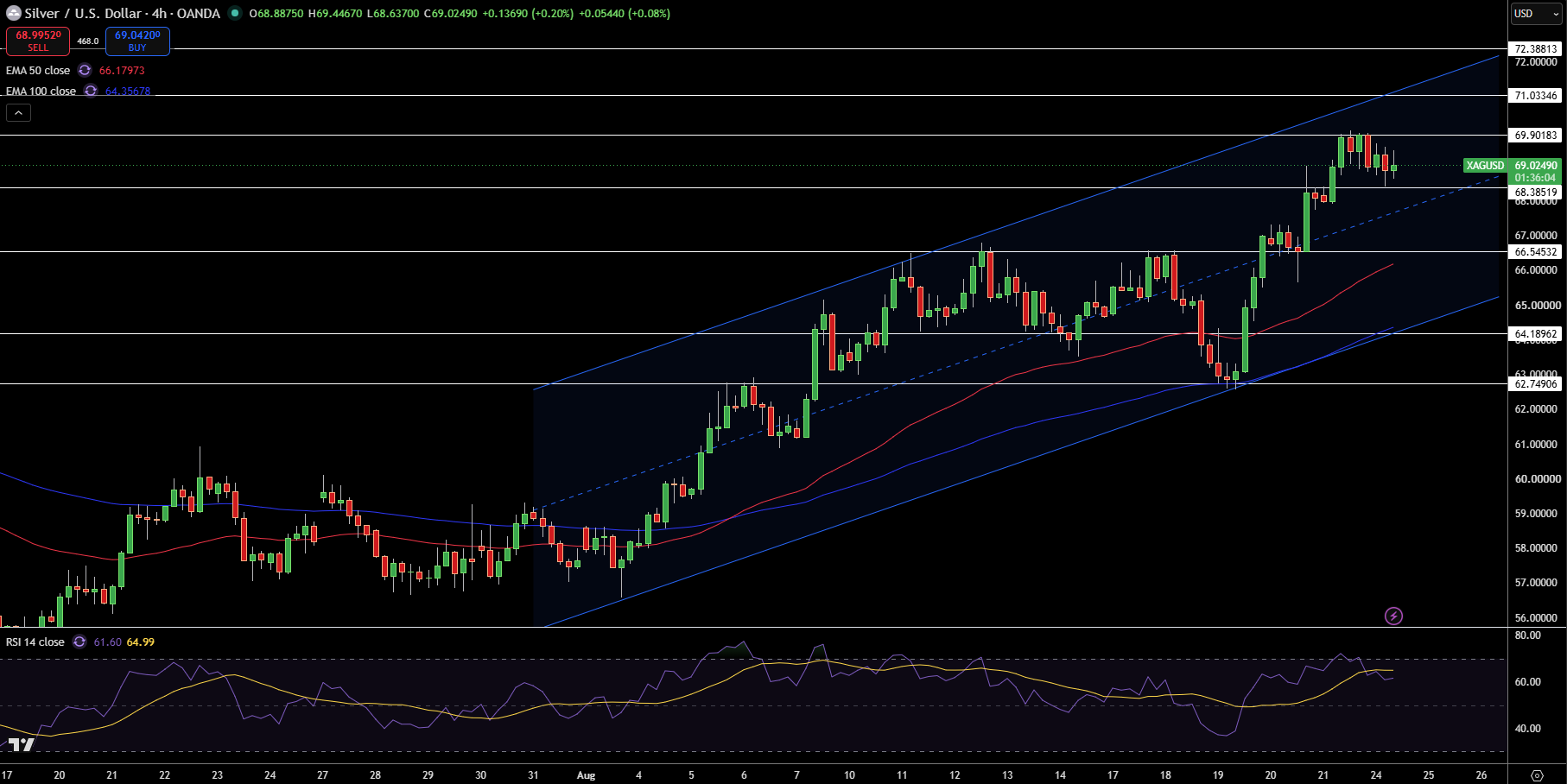Click the EMA 100 refresh icon
Image resolution: width=1567 pixels, height=784 pixels.
coord(91,91)
